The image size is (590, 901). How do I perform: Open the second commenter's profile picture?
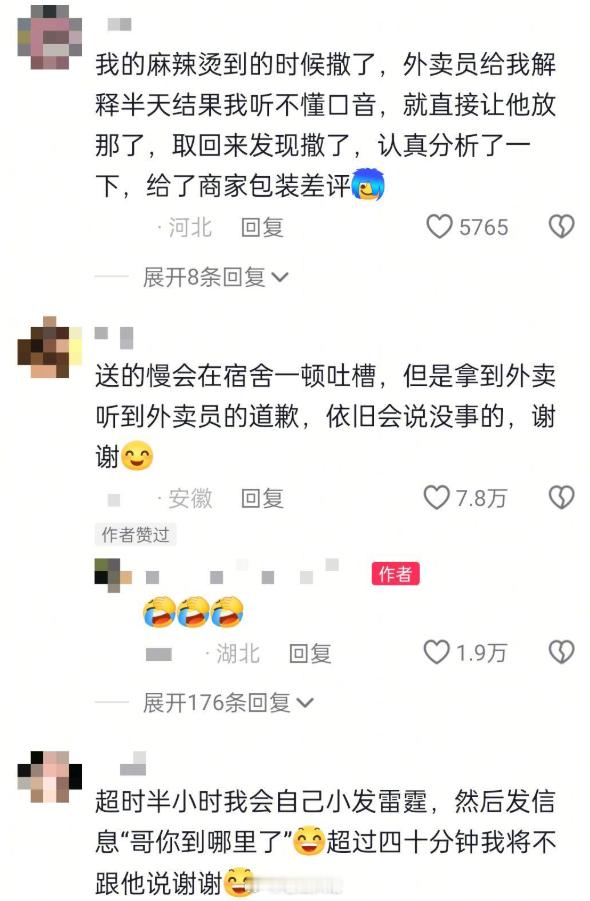click(50, 347)
